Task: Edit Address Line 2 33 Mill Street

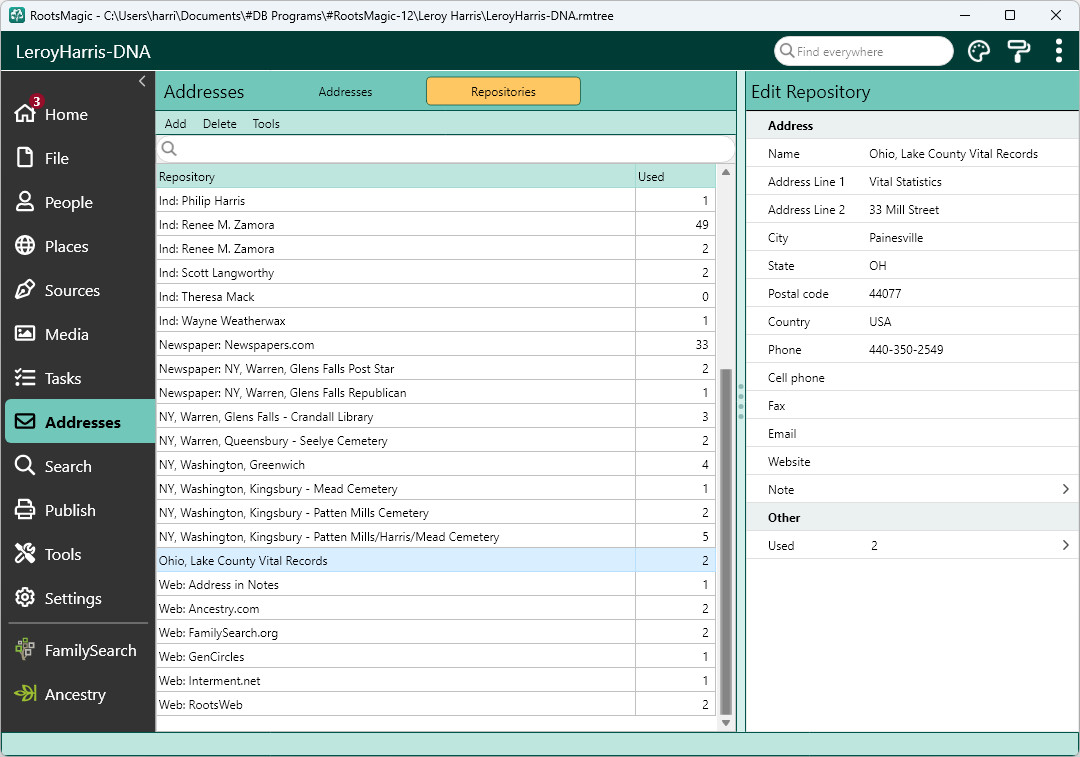Action: click(904, 209)
